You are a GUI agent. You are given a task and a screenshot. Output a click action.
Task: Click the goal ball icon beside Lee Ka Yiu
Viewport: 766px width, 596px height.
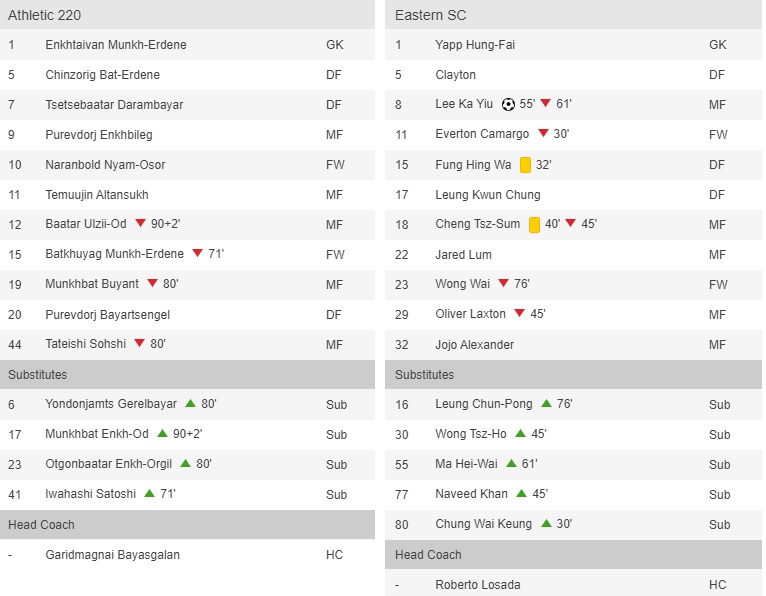pyautogui.click(x=508, y=105)
